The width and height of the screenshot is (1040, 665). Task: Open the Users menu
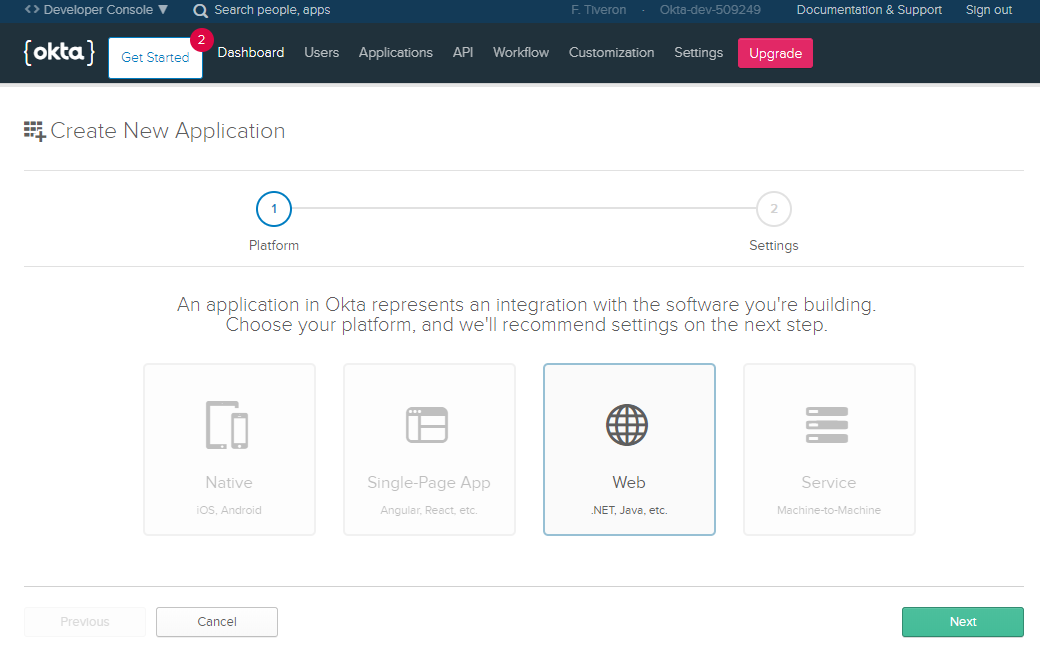pyautogui.click(x=322, y=53)
